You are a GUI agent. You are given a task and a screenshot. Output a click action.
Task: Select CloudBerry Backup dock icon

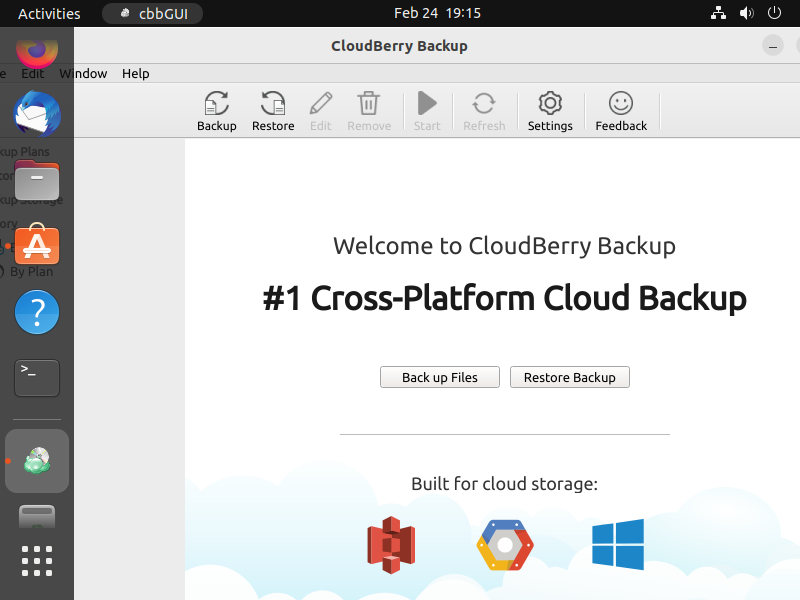pos(37,461)
